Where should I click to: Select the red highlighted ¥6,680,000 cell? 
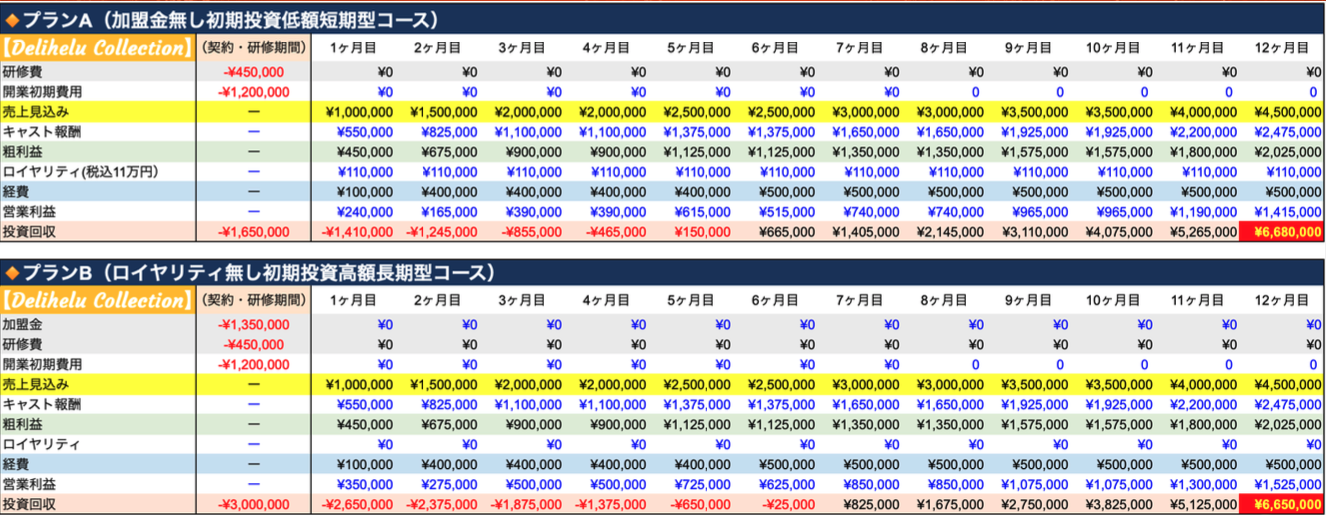(x=1281, y=231)
